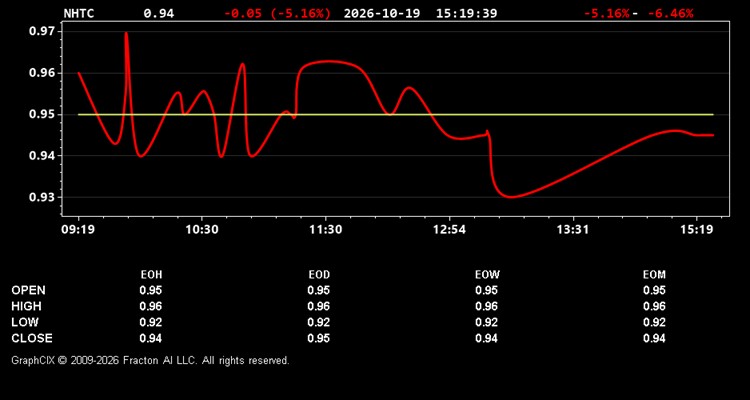Click the 0.93 trough of the red line

[x=511, y=197]
